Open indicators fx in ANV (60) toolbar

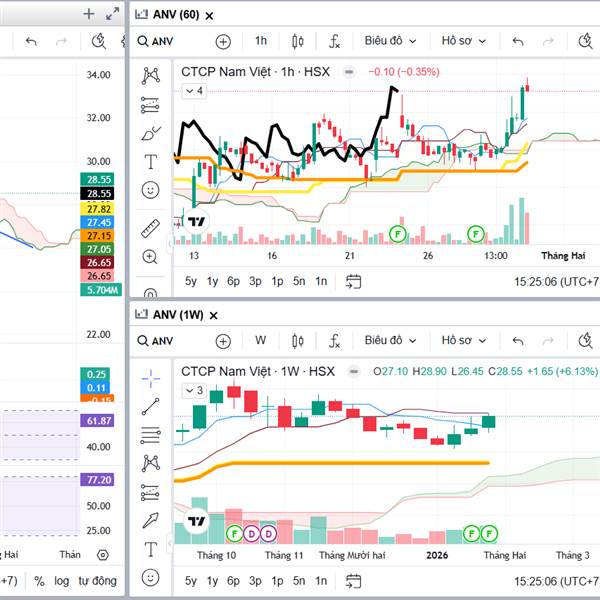[x=334, y=41]
